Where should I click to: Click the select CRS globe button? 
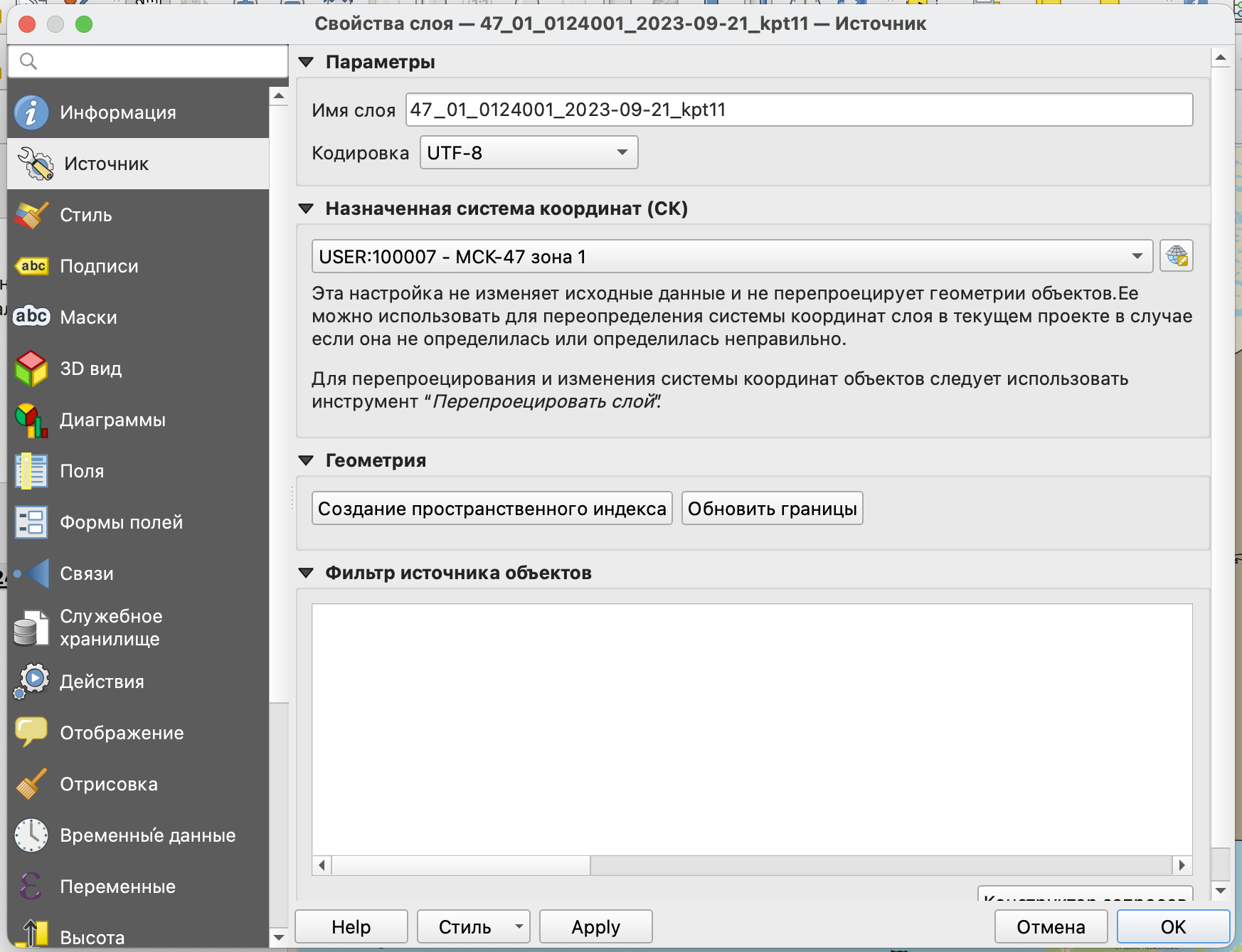[x=1176, y=256]
